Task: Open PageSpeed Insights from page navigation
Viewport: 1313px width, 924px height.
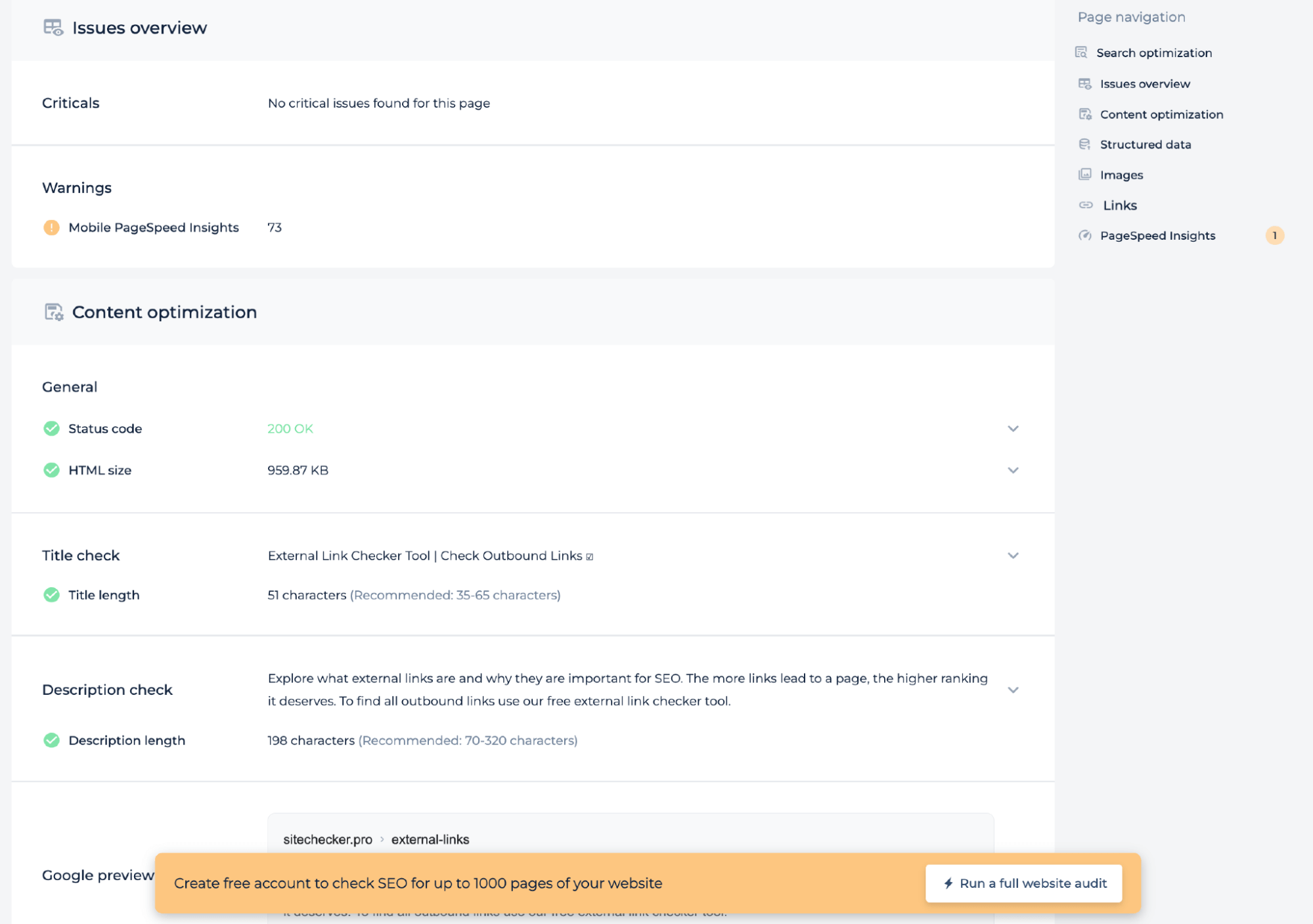Action: click(1157, 235)
